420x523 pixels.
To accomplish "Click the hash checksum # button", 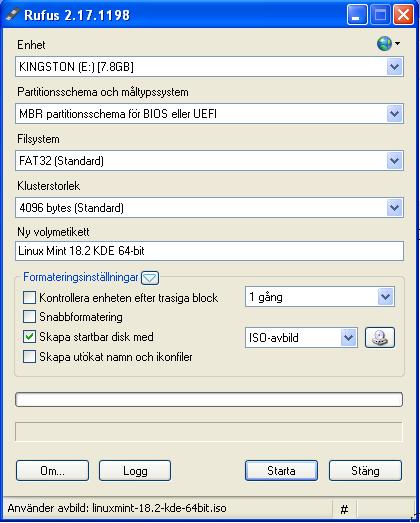I will [x=344, y=509].
